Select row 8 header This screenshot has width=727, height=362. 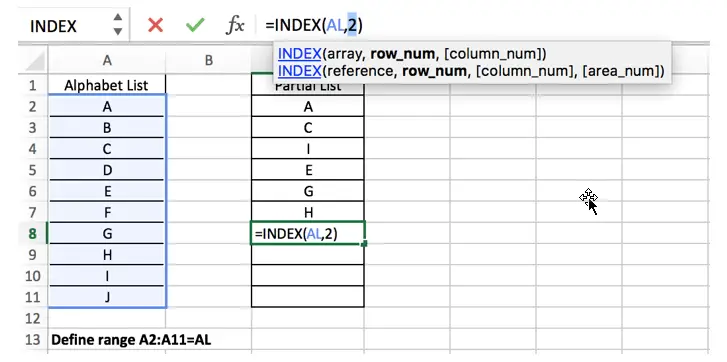pos(32,234)
